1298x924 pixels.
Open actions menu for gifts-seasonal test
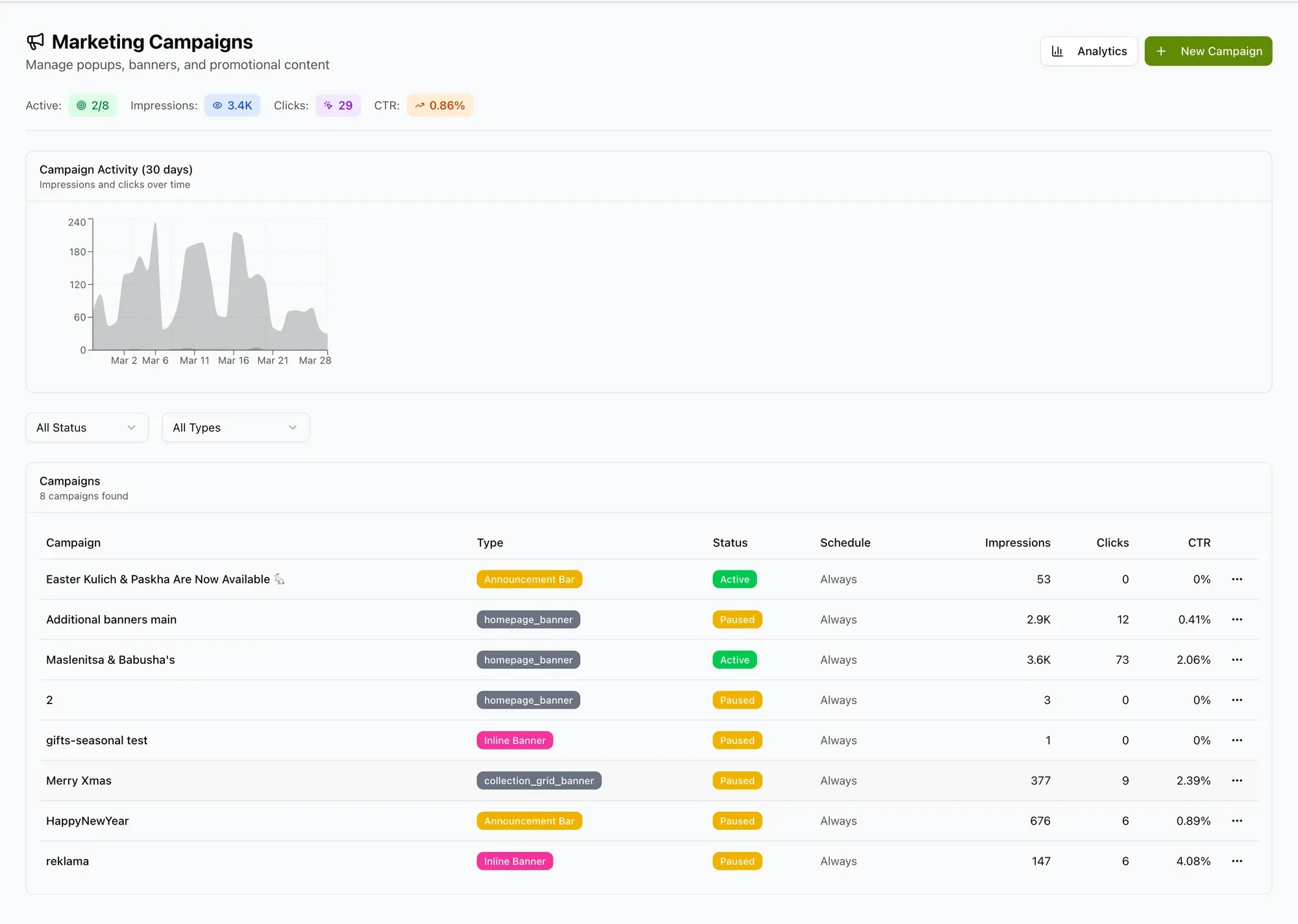[1237, 740]
